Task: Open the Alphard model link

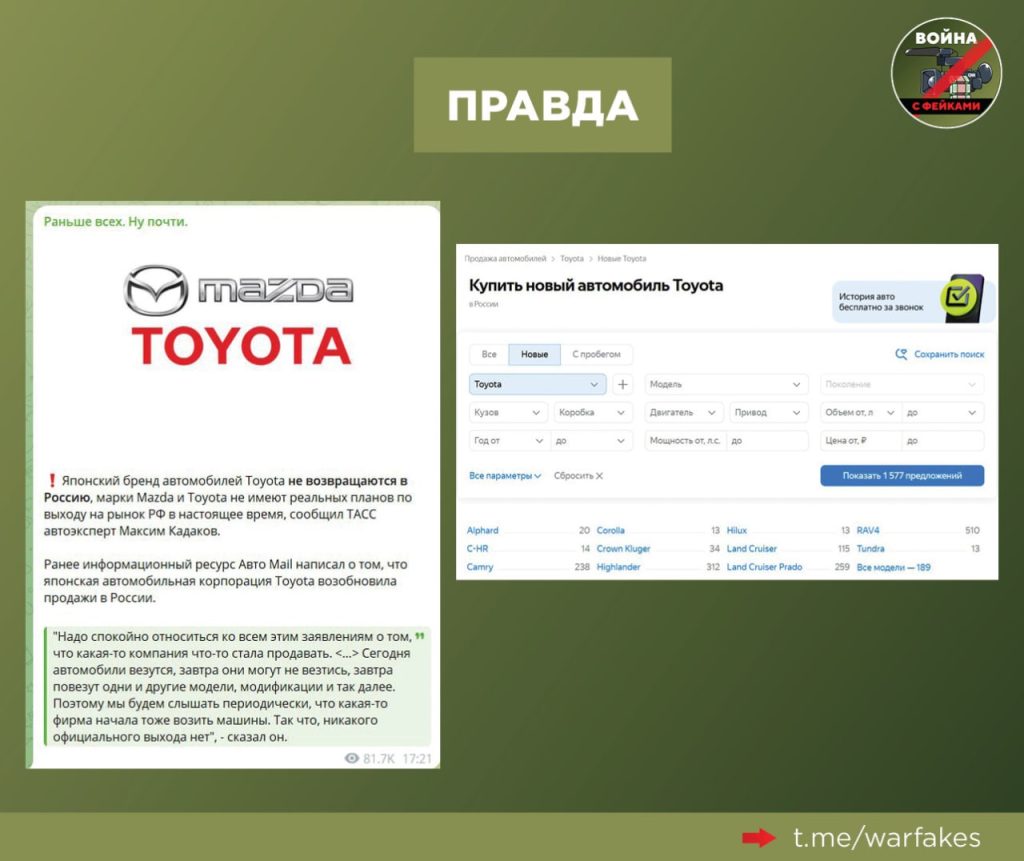Action: [x=483, y=530]
